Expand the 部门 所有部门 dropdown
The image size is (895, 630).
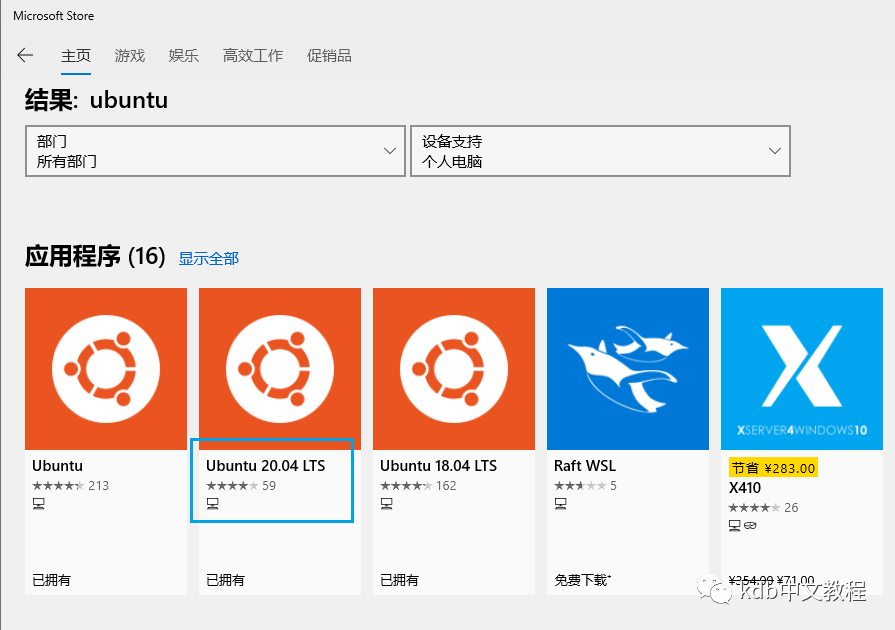[x=215, y=151]
